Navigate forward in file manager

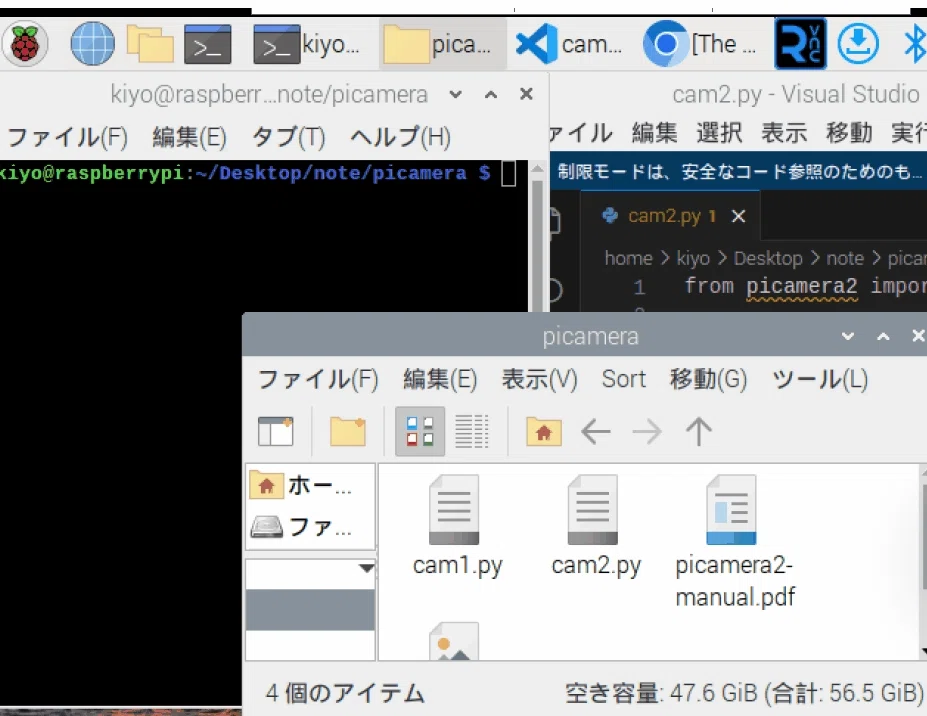[647, 432]
